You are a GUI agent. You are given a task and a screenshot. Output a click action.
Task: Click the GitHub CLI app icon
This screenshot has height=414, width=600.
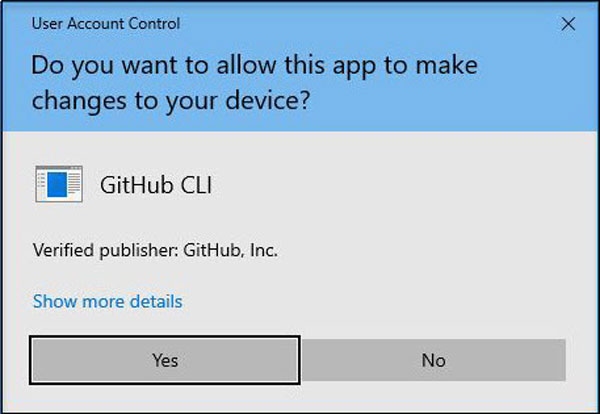pyautogui.click(x=58, y=185)
